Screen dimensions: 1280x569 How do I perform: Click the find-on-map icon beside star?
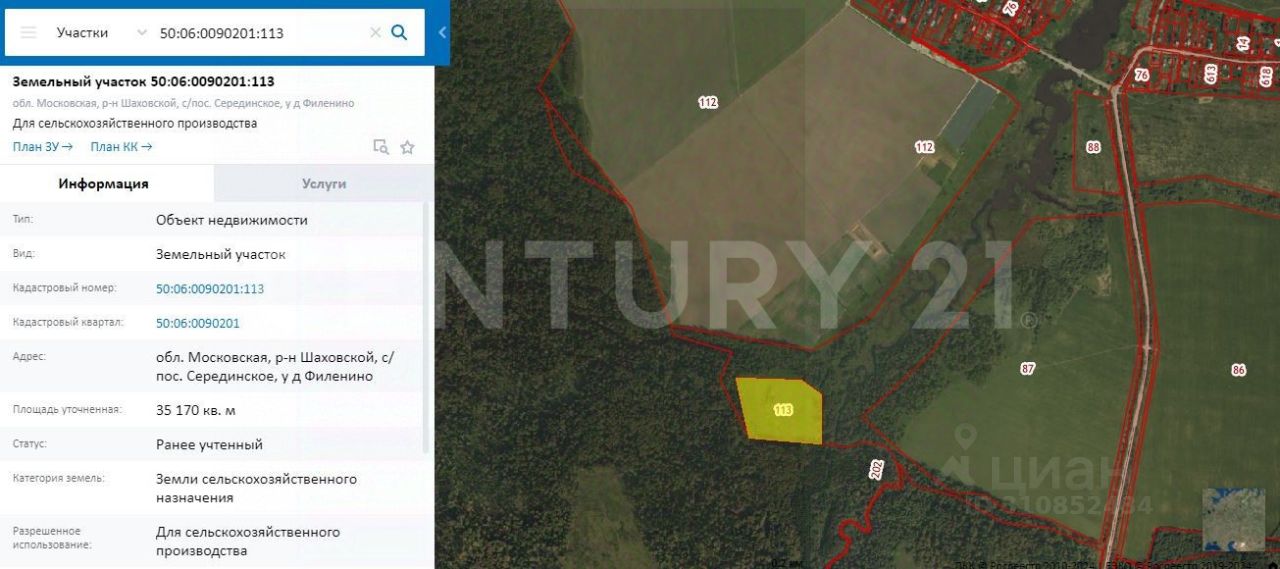tap(380, 147)
